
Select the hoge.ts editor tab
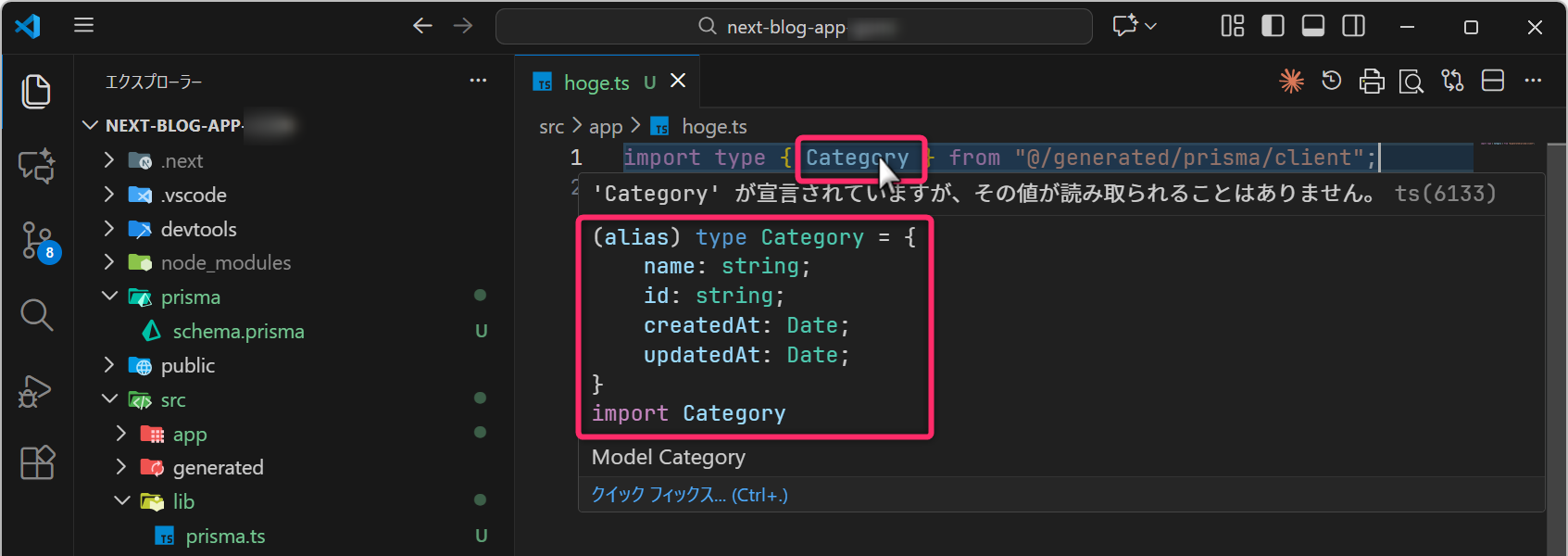[x=596, y=82]
